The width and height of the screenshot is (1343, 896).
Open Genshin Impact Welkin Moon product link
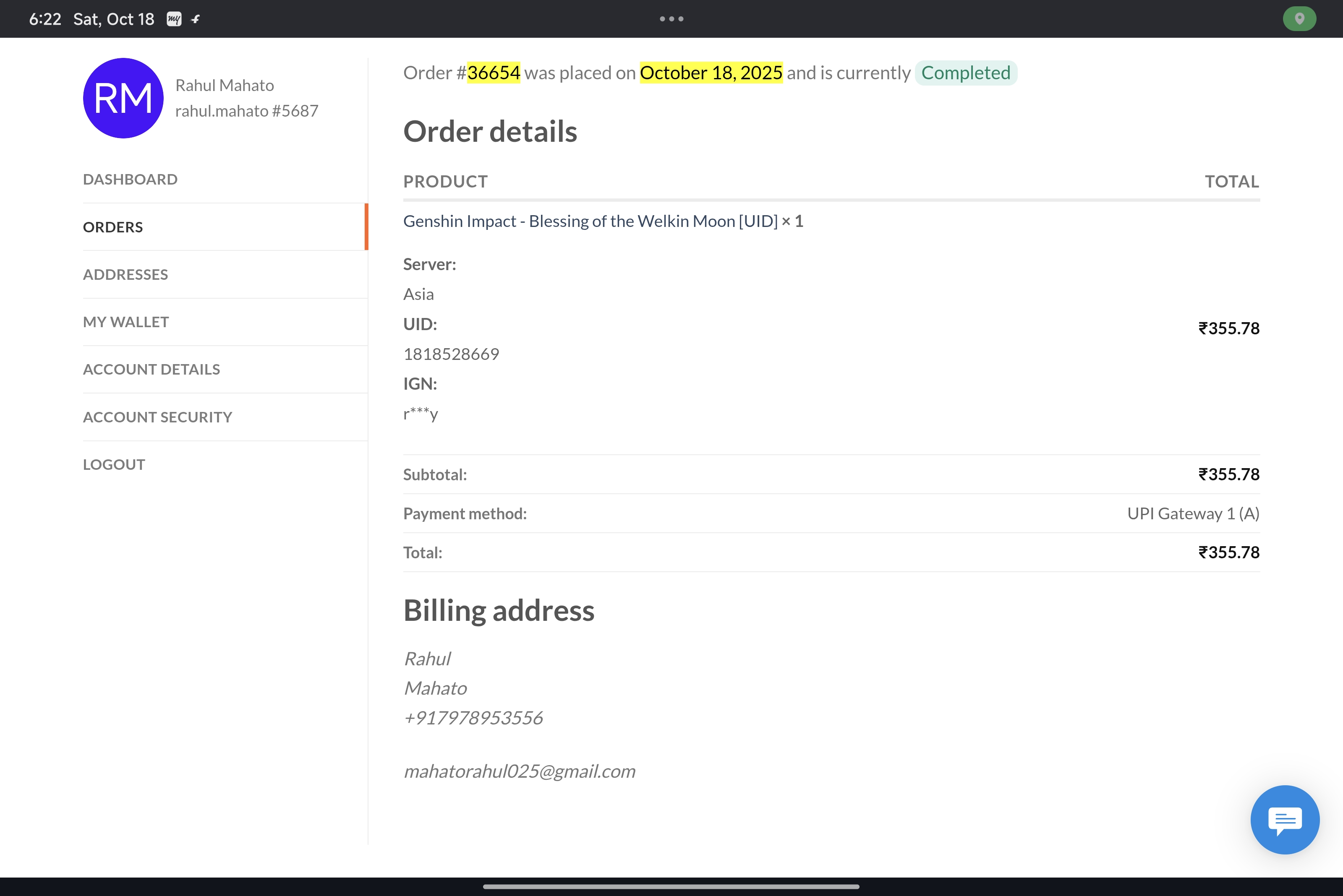pyautogui.click(x=590, y=221)
